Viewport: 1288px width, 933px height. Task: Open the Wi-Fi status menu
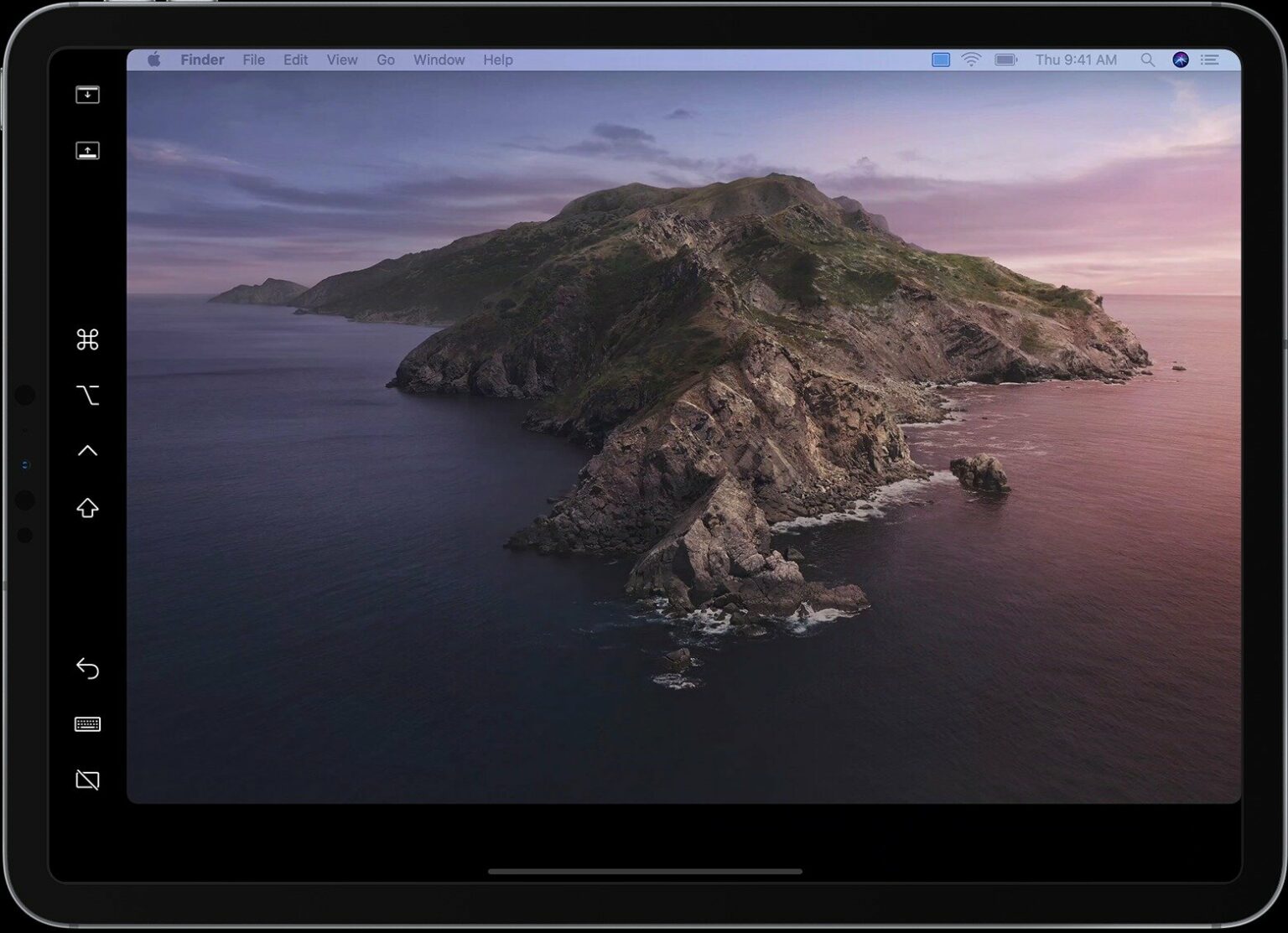tap(972, 60)
